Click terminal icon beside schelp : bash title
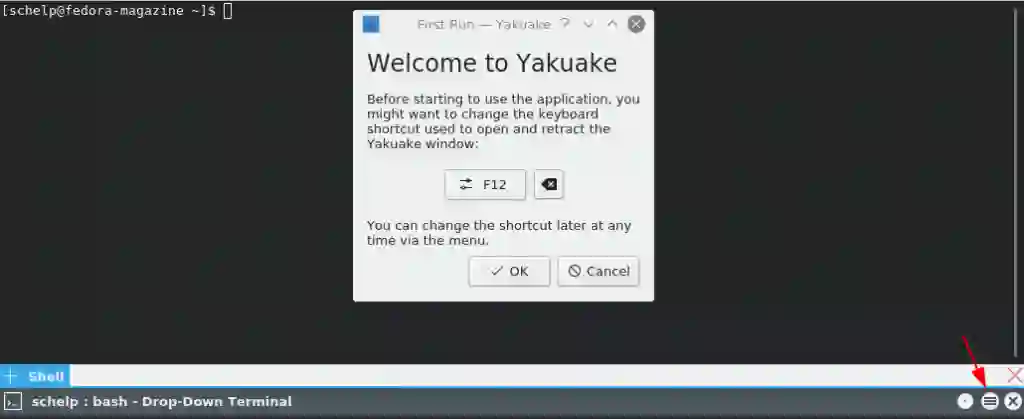 pos(13,401)
